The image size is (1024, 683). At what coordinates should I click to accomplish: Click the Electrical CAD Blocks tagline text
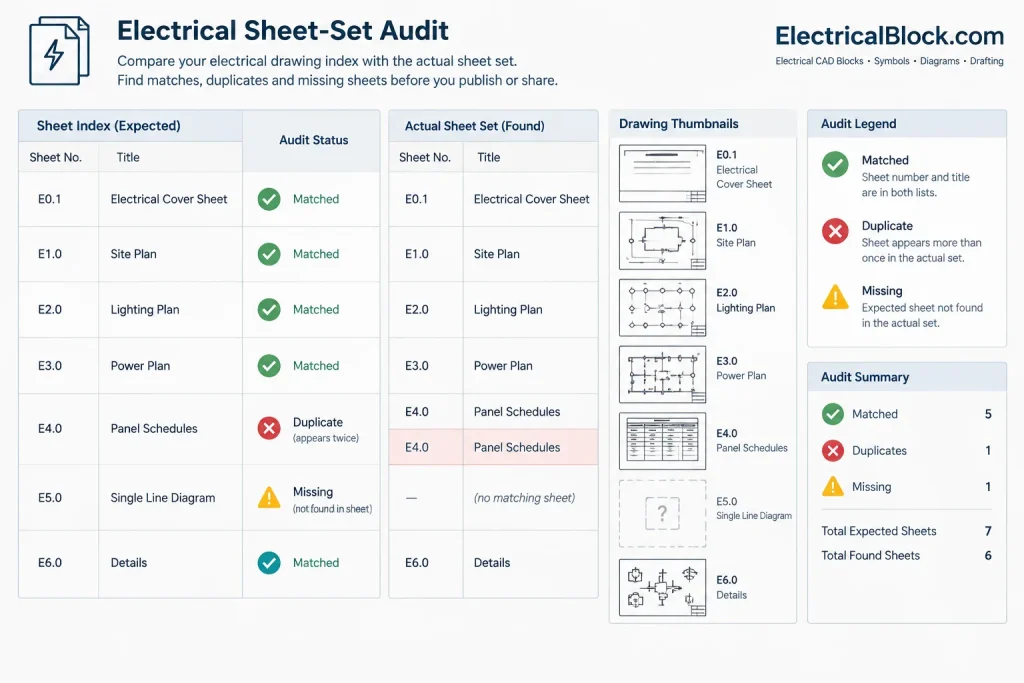tap(889, 61)
